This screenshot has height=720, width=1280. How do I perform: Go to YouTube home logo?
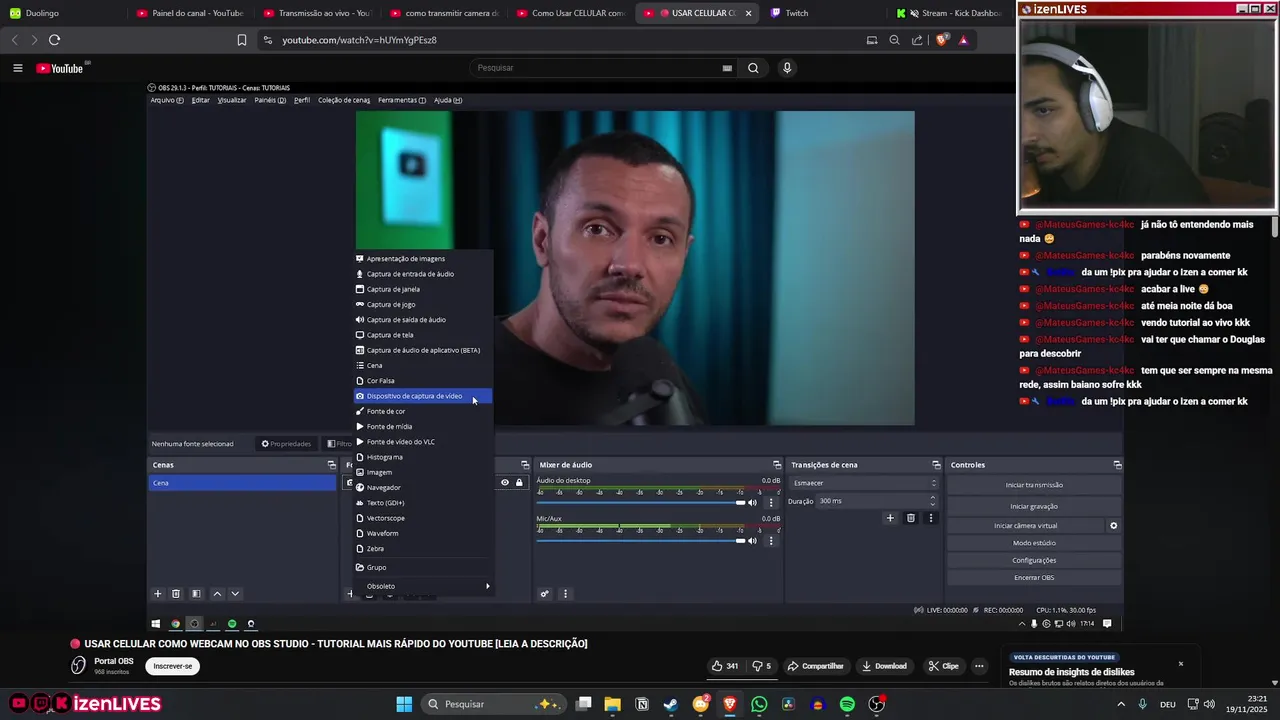(60, 68)
